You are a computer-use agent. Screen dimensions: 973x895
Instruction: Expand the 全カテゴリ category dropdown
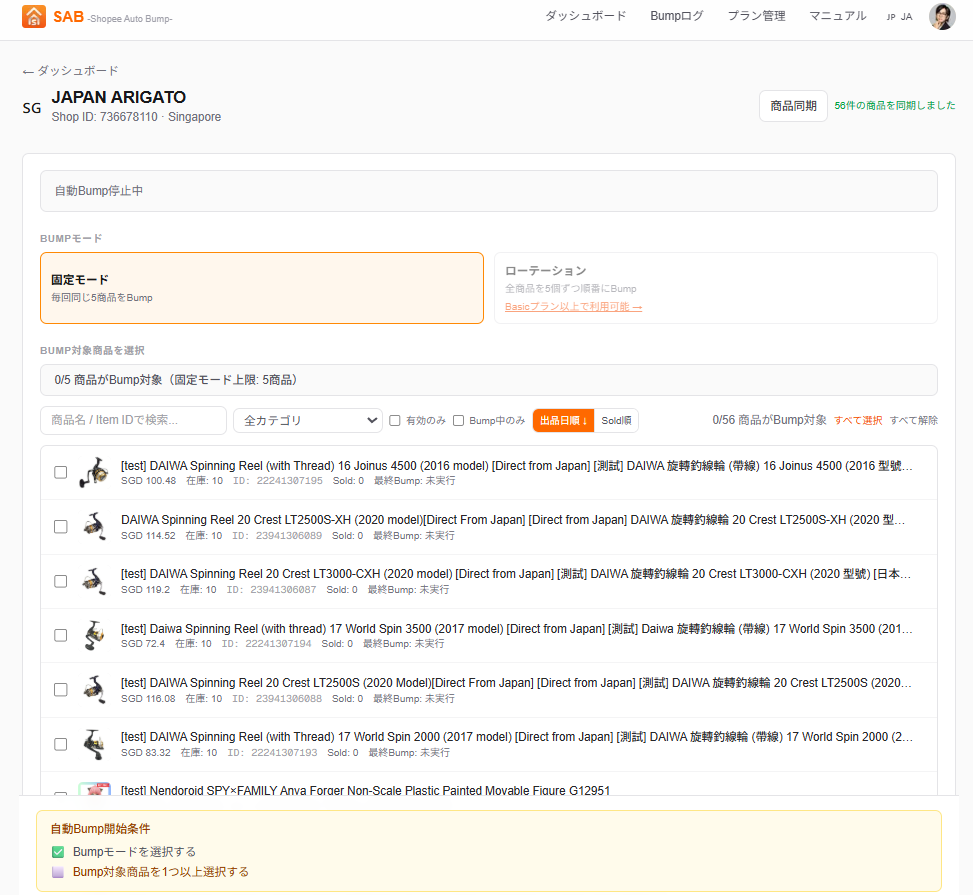tap(308, 421)
